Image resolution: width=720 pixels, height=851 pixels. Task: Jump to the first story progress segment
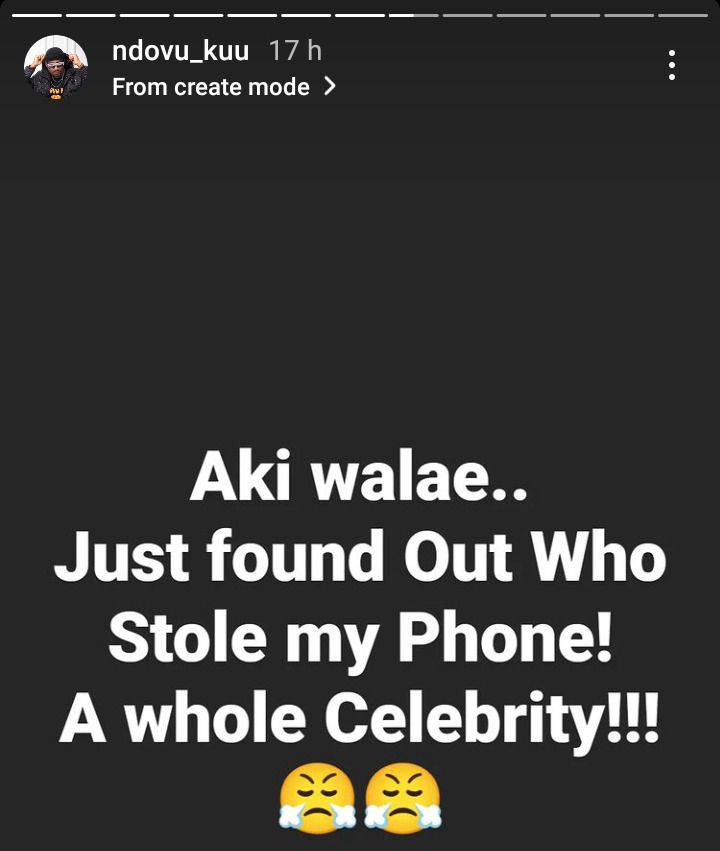tap(37, 15)
